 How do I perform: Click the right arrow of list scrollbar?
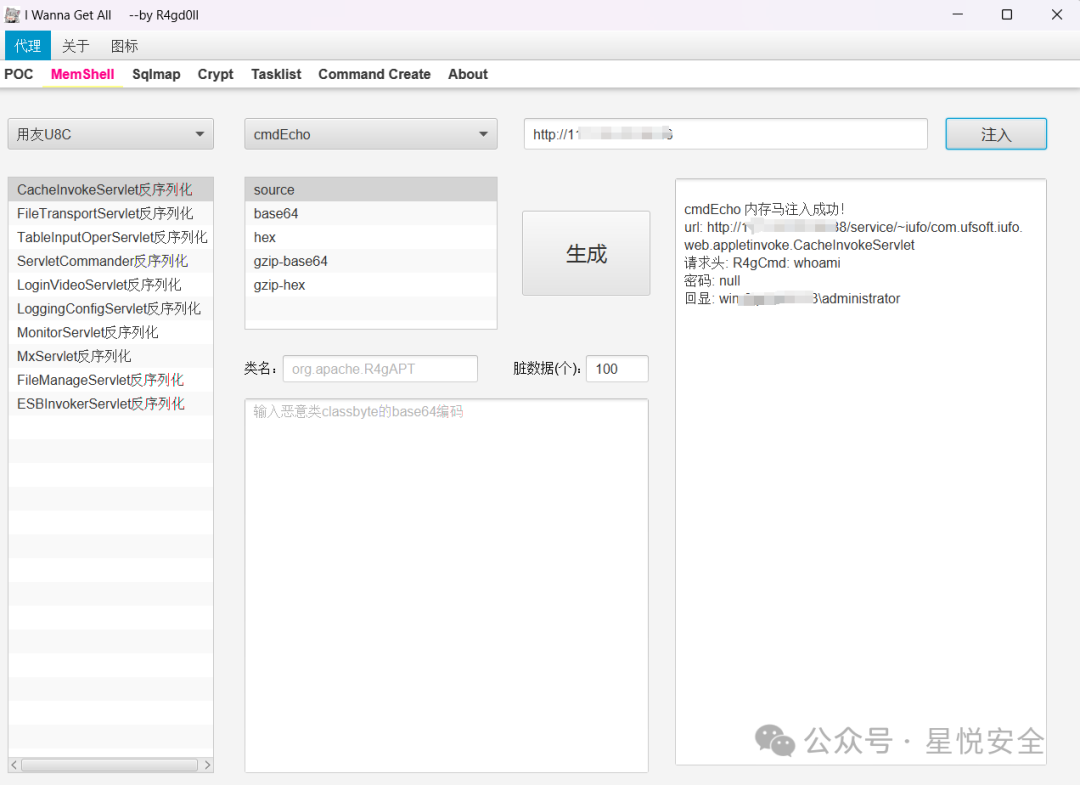(x=207, y=765)
